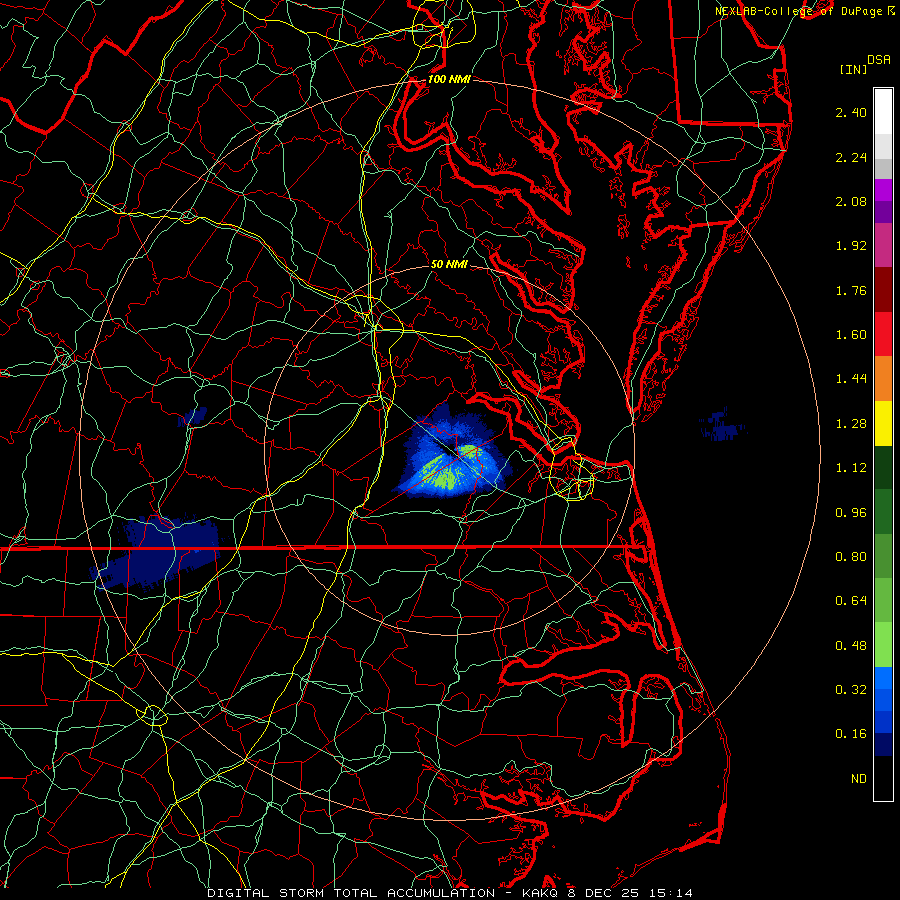900x900 pixels.
Task: Select the yellow legend swatch
Action: point(883,424)
